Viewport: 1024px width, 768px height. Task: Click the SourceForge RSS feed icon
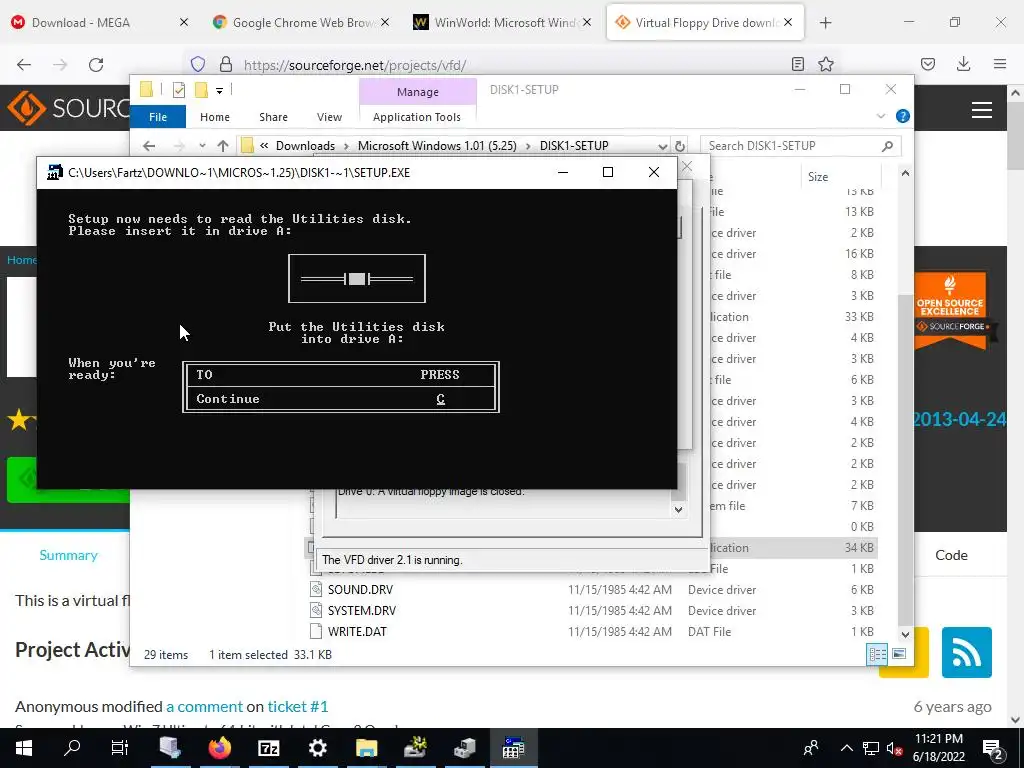point(967,652)
